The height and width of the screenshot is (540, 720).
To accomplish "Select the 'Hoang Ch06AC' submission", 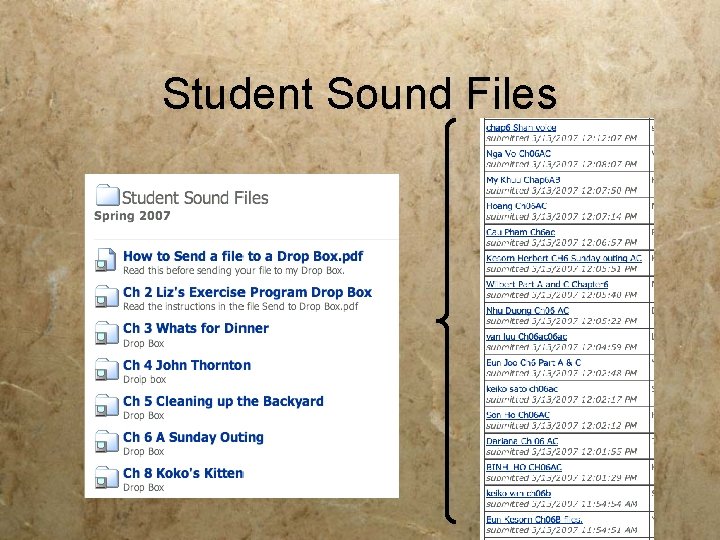I will pyautogui.click(x=517, y=206).
